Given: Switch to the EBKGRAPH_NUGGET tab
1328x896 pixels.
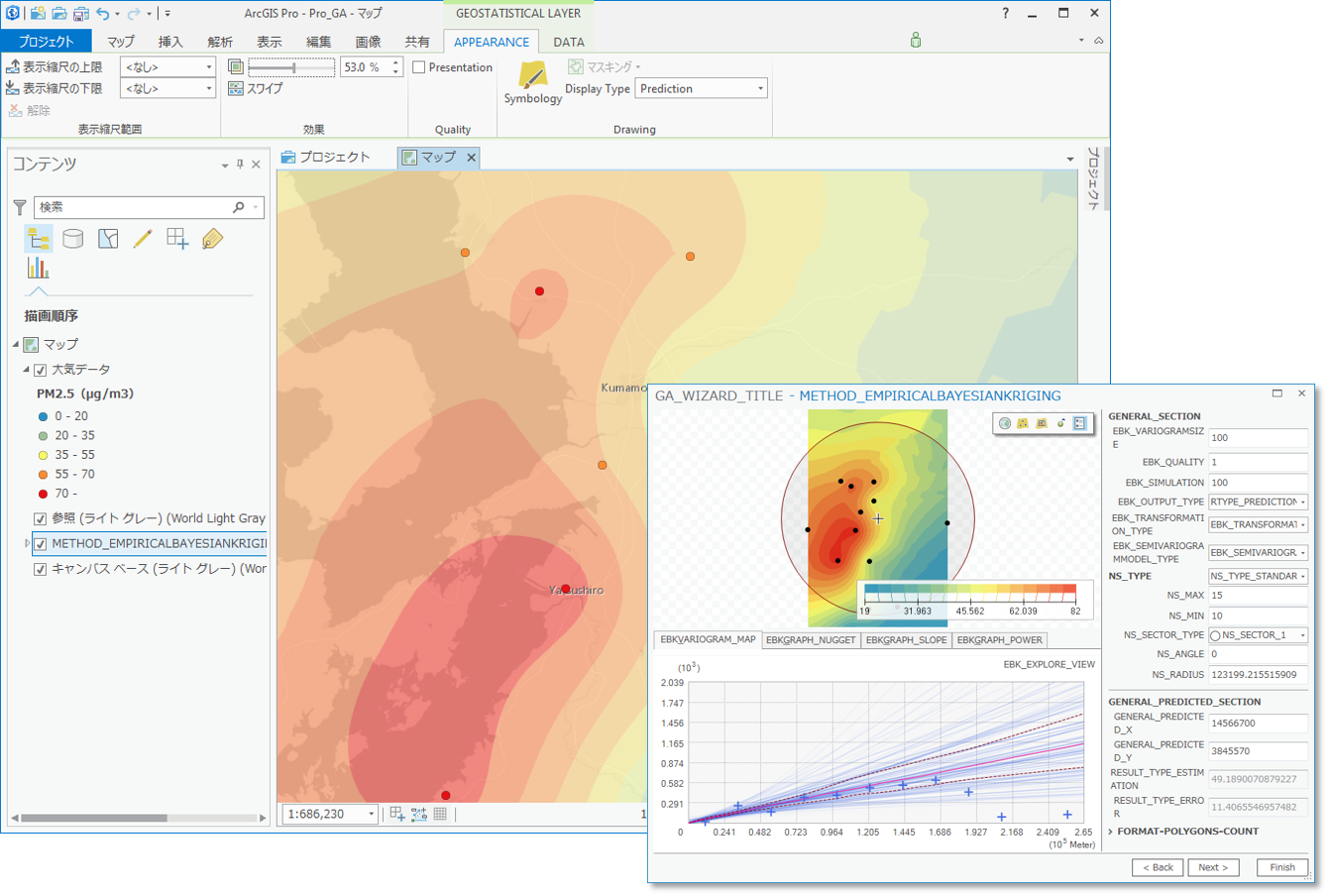Looking at the screenshot, I should tap(810, 640).
